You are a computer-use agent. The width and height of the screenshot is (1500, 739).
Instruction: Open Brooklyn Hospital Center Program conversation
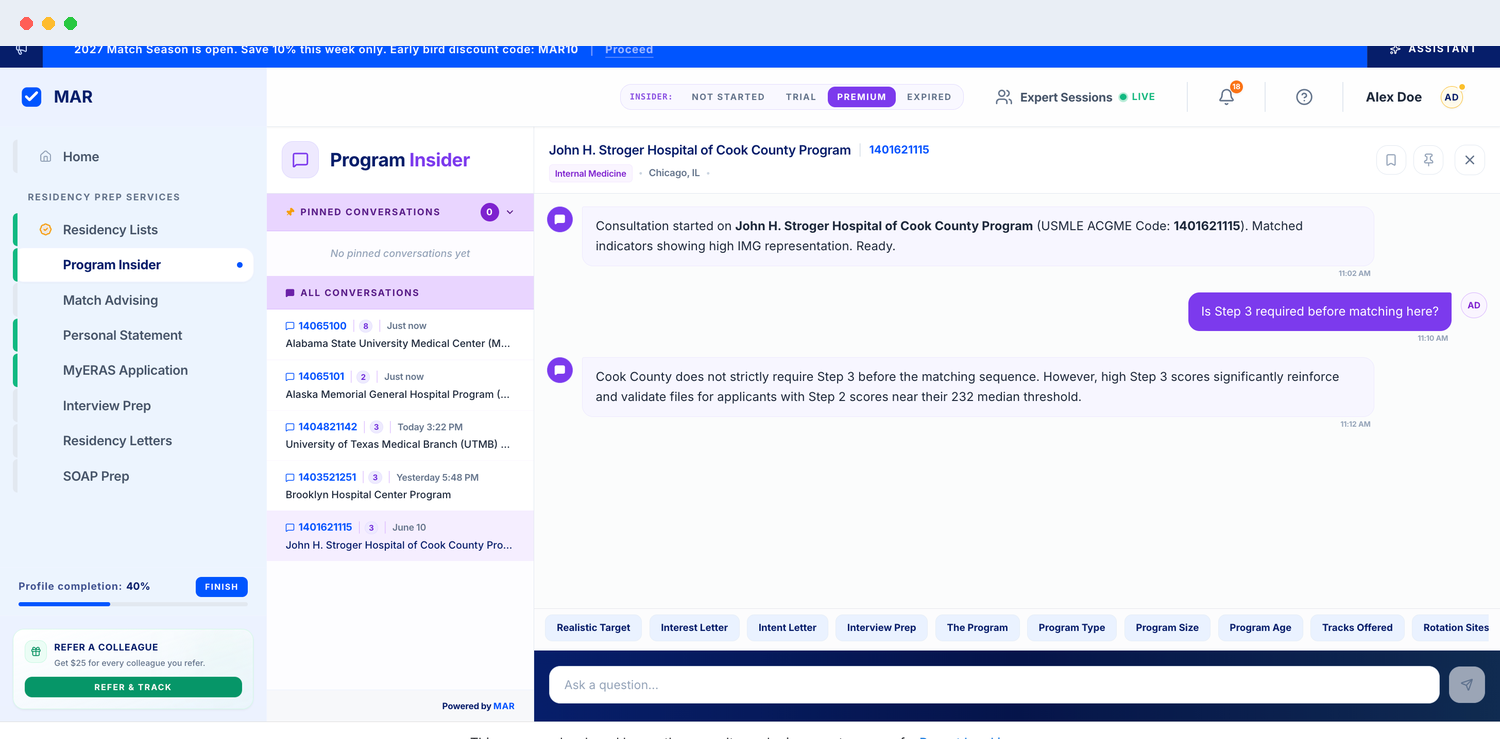tap(400, 486)
